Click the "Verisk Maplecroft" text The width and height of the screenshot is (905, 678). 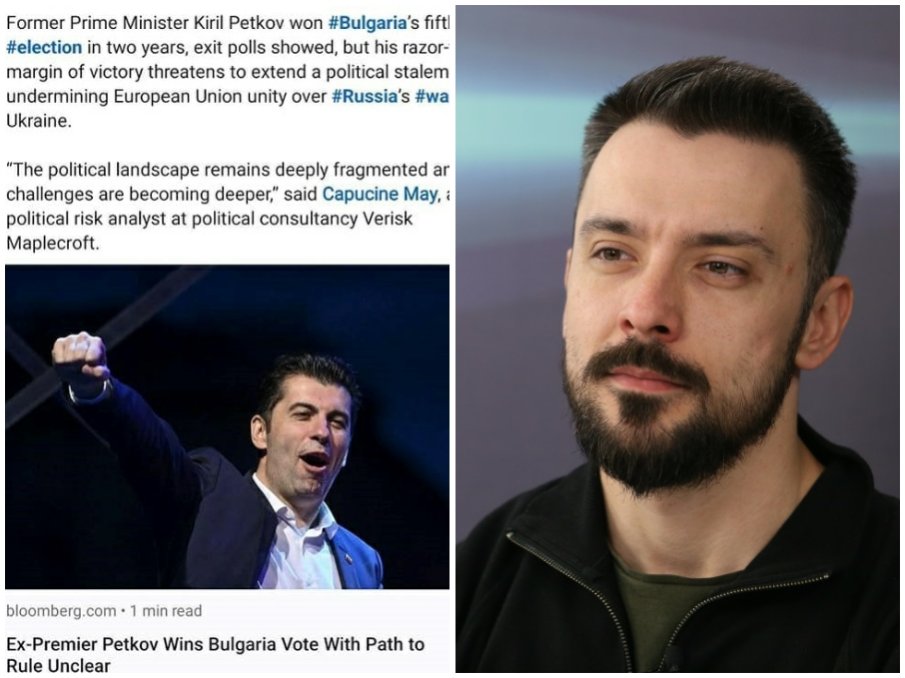click(x=210, y=231)
